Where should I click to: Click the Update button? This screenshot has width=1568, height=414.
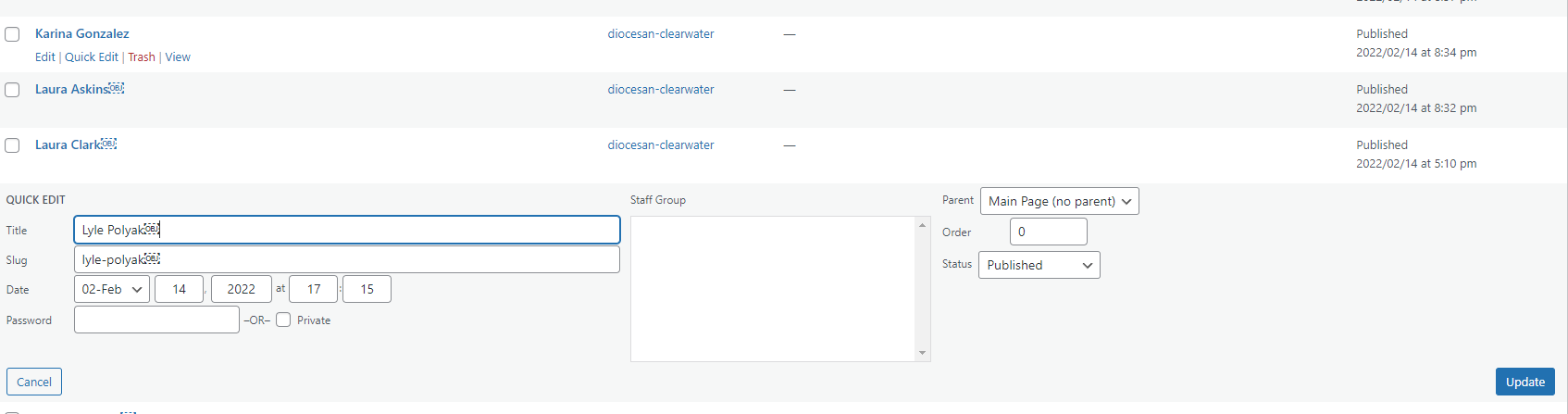coord(1524,382)
